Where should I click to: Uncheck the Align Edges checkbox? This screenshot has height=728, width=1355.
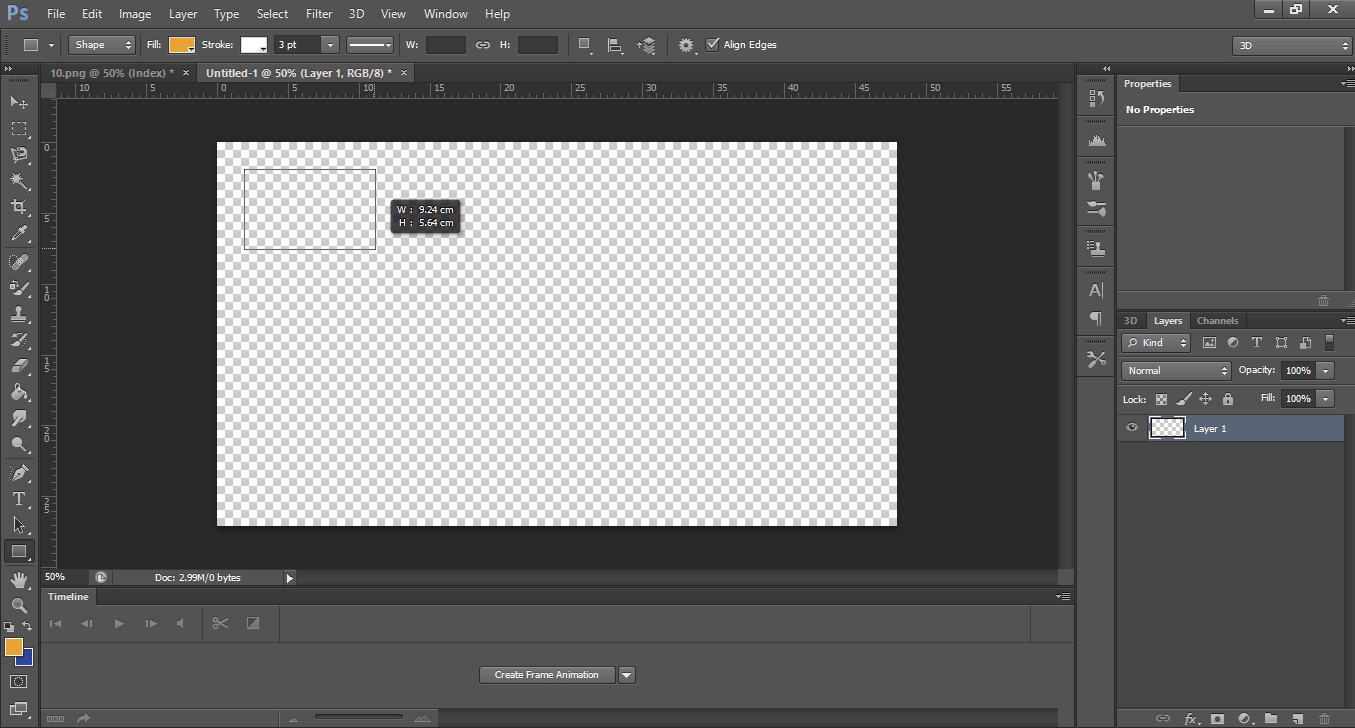(712, 45)
